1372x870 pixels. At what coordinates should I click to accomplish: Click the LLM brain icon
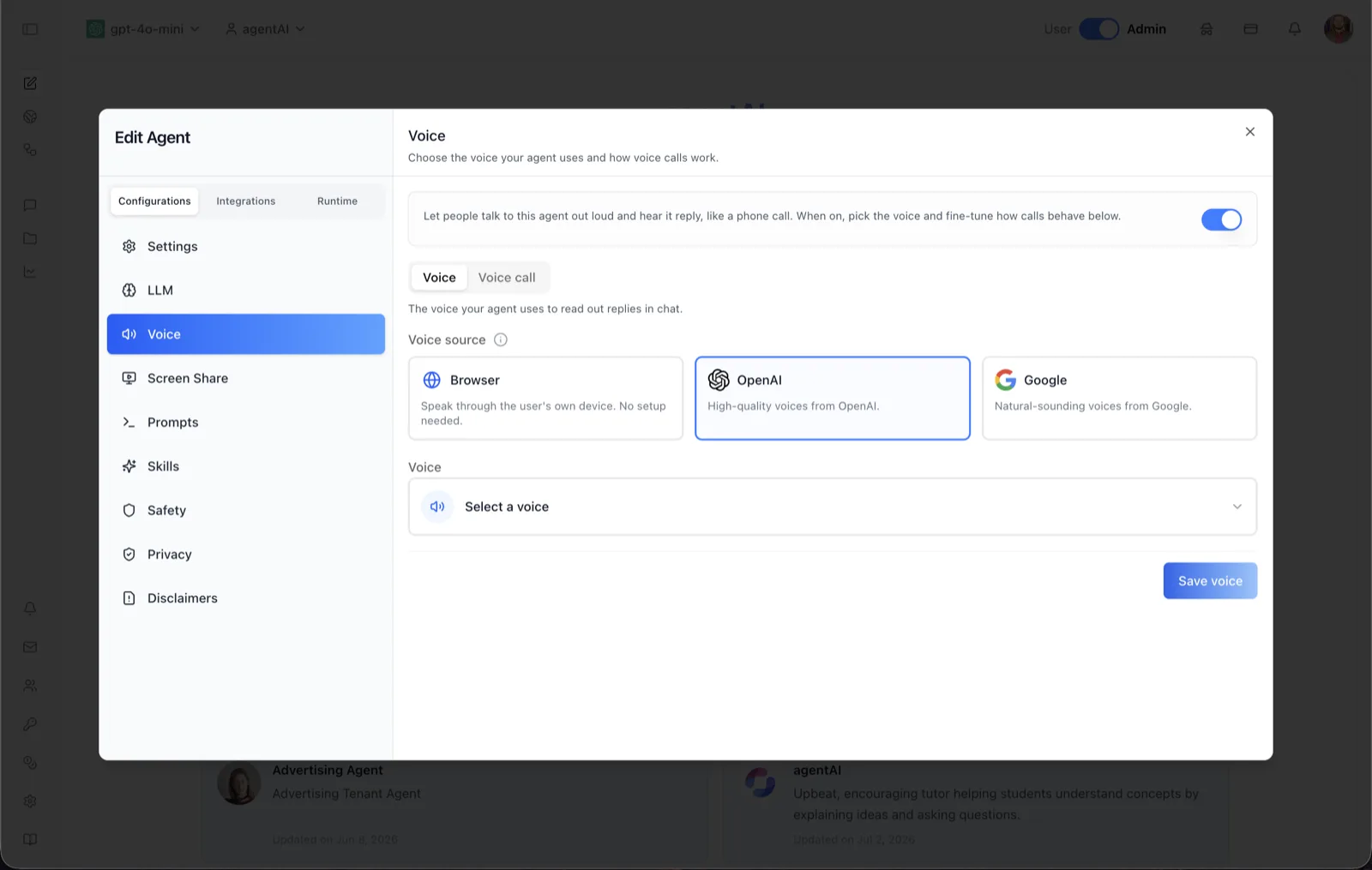pyautogui.click(x=129, y=290)
